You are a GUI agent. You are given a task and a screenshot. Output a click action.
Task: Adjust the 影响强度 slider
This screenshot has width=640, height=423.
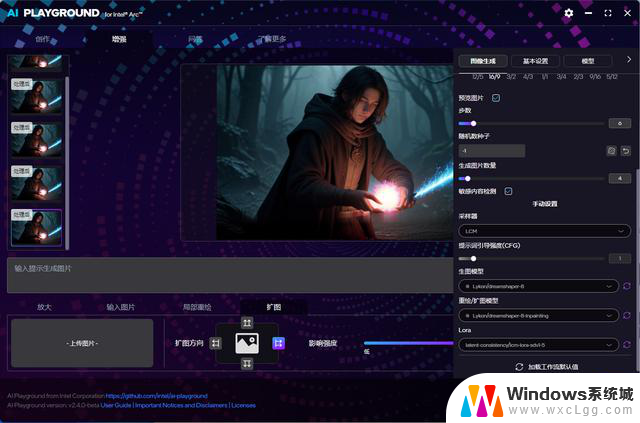[408, 343]
